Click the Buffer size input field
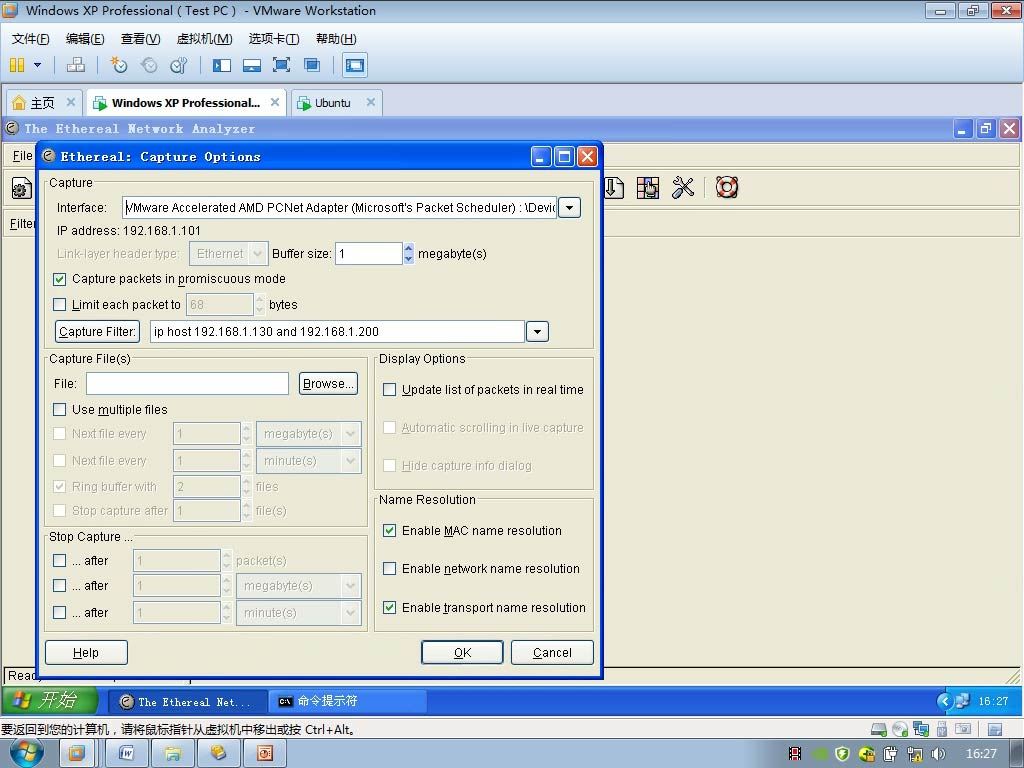The width and height of the screenshot is (1024, 768). click(x=369, y=253)
